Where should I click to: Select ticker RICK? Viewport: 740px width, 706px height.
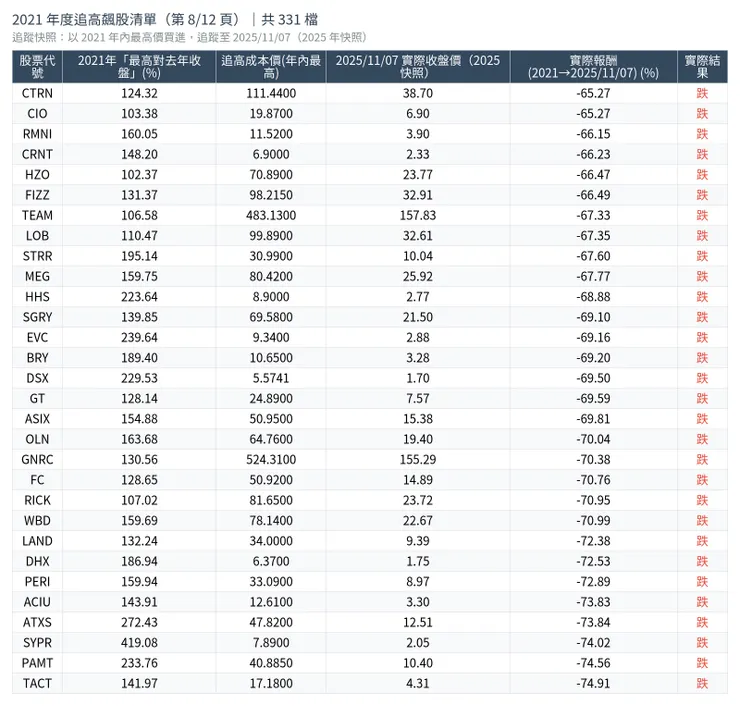(x=37, y=500)
